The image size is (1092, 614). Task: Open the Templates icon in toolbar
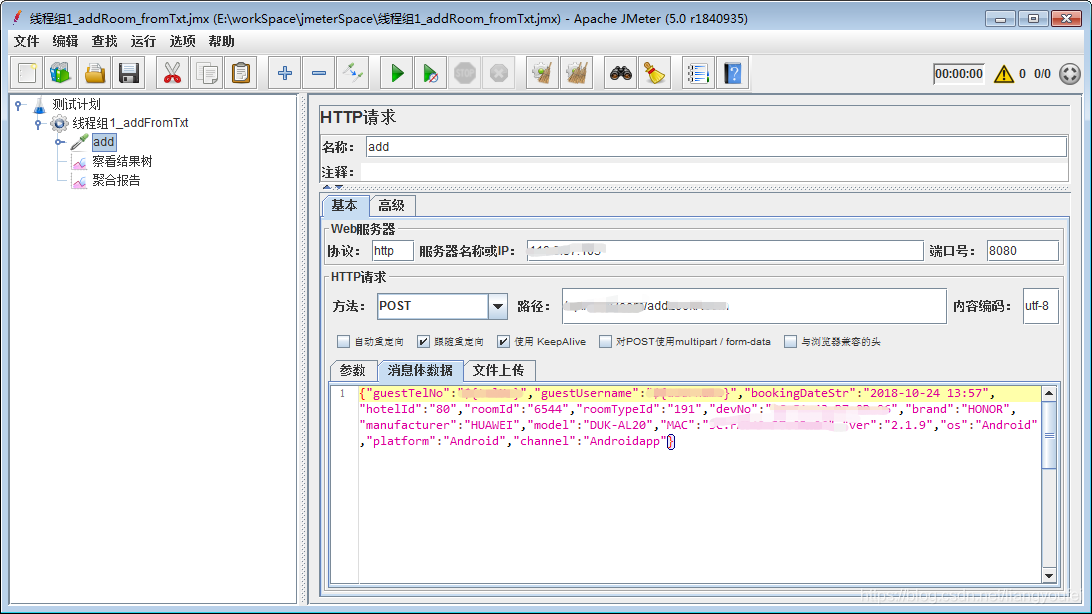pyautogui.click(x=61, y=73)
